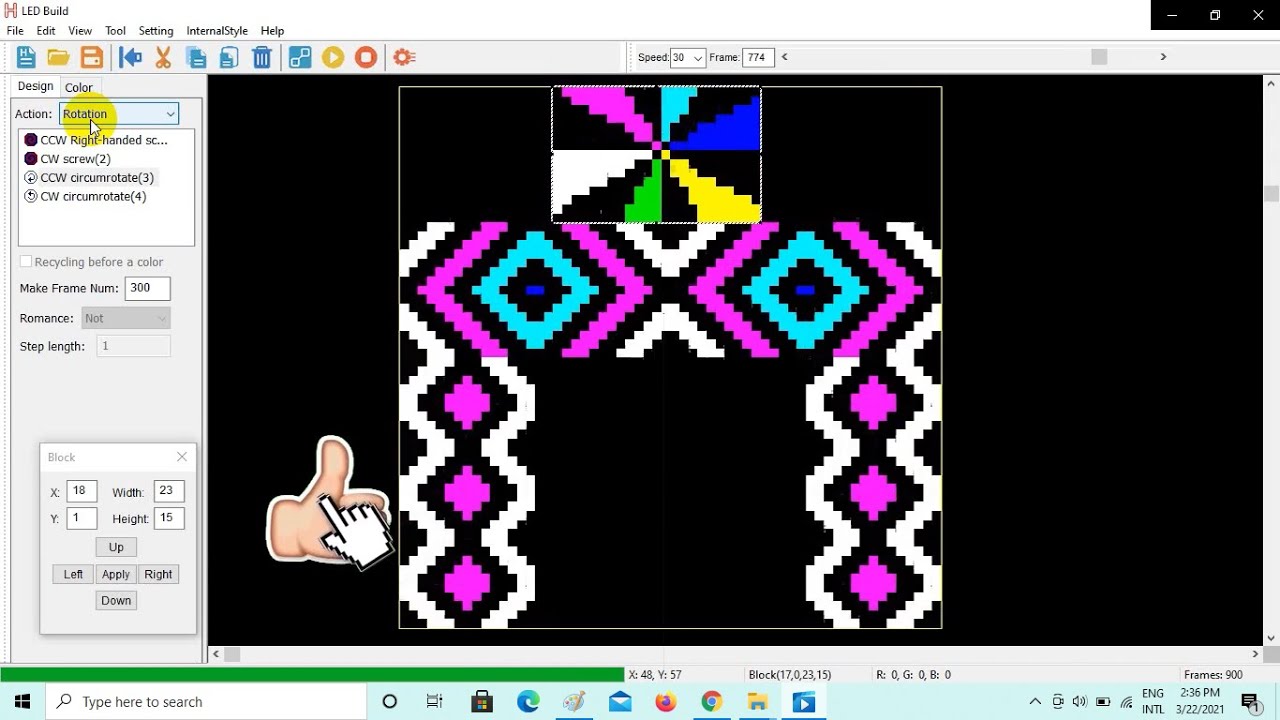Screen dimensions: 1280x720
Task: Open the Mail app on the taskbar
Action: click(x=620, y=702)
